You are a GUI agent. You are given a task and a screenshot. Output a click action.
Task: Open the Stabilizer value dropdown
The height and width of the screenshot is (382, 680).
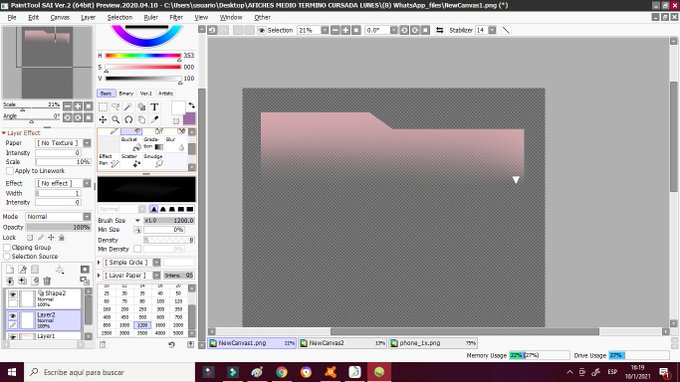click(492, 30)
